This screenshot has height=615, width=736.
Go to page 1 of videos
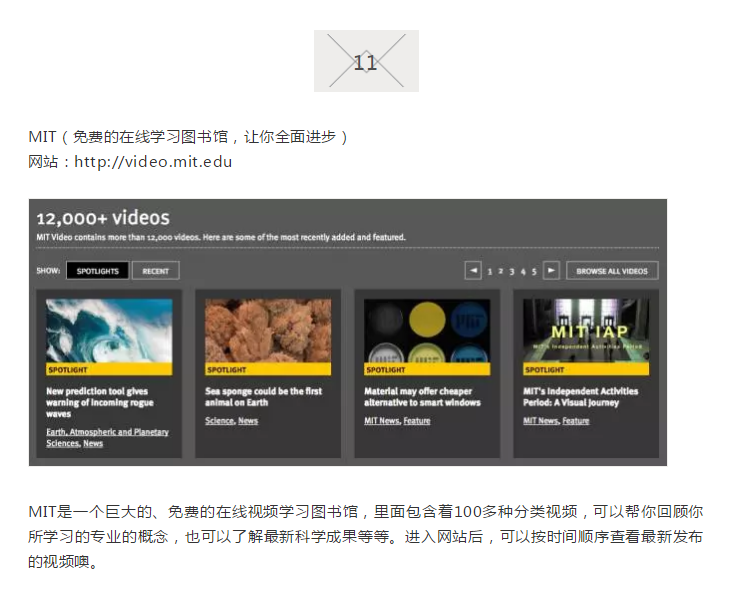point(490,271)
